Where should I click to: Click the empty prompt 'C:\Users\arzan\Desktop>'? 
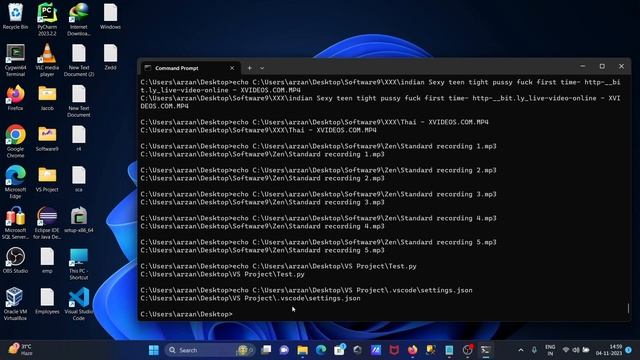click(187, 314)
